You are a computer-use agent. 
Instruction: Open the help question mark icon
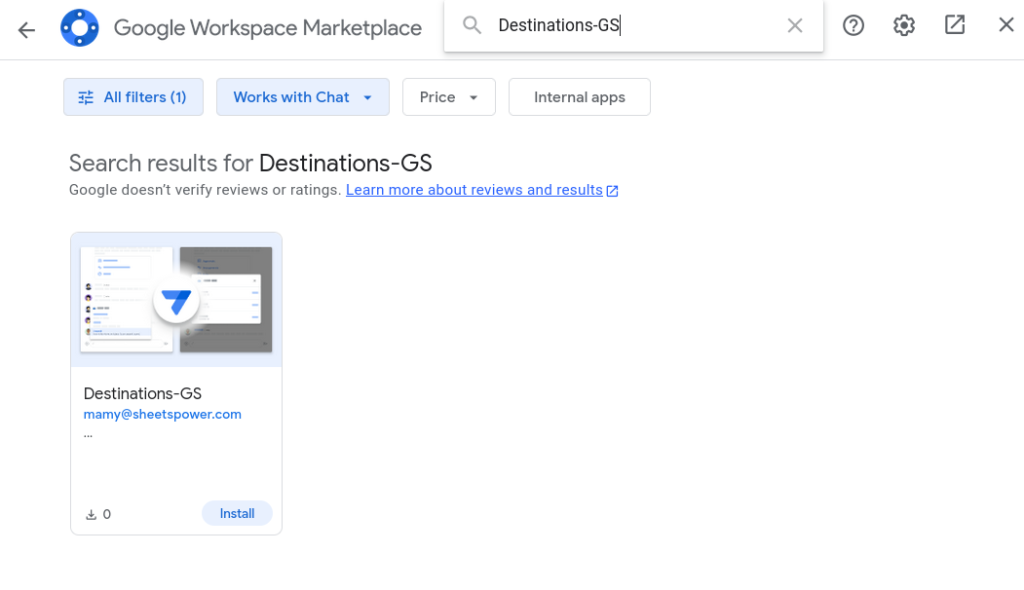853,25
